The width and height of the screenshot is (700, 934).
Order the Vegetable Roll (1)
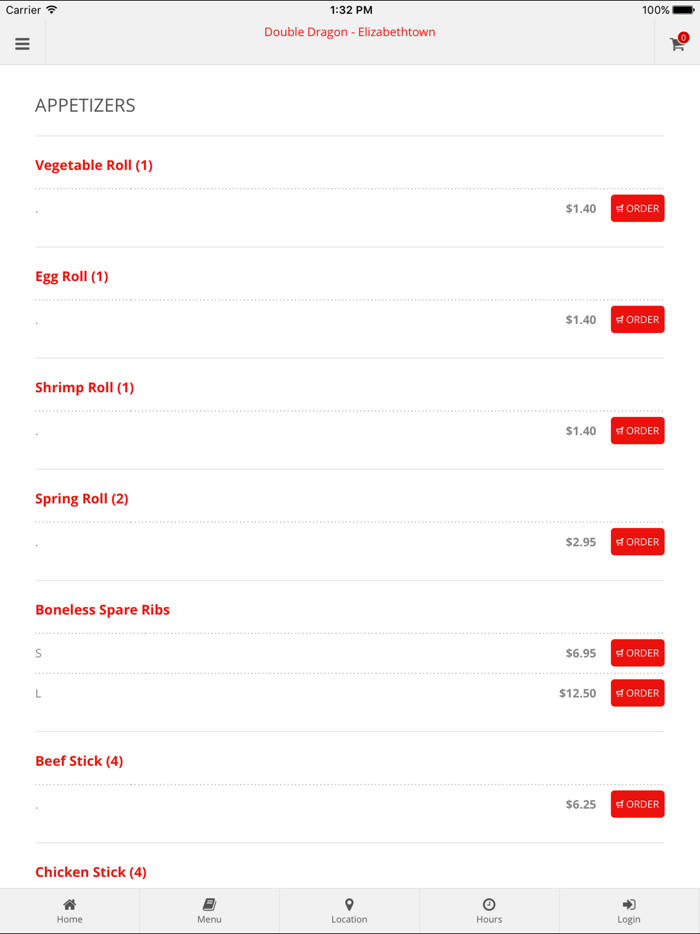pyautogui.click(x=637, y=208)
